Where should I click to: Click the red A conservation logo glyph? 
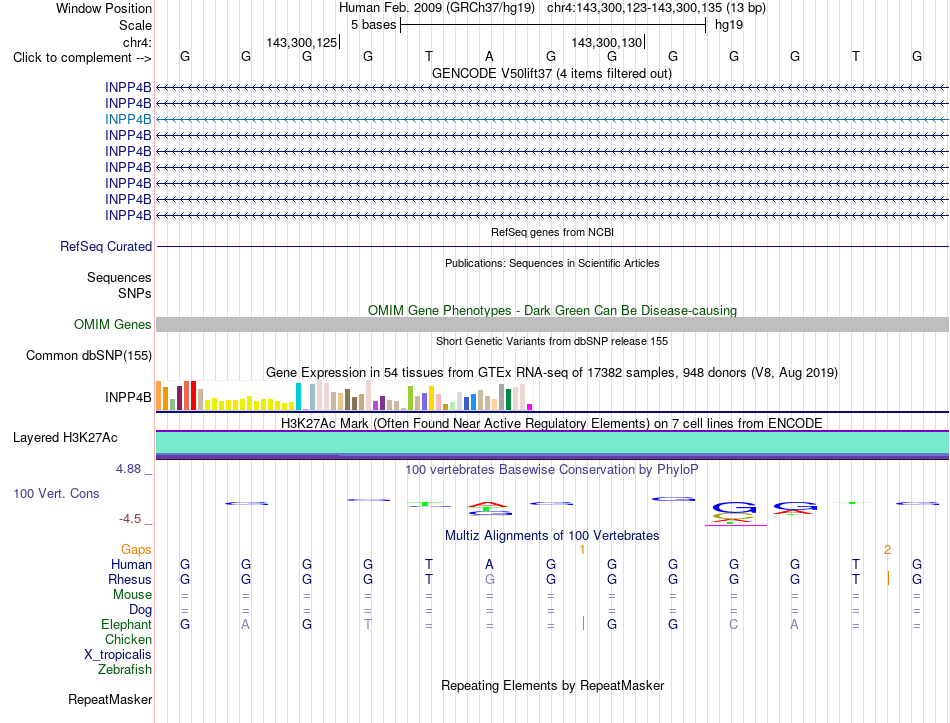click(x=488, y=504)
